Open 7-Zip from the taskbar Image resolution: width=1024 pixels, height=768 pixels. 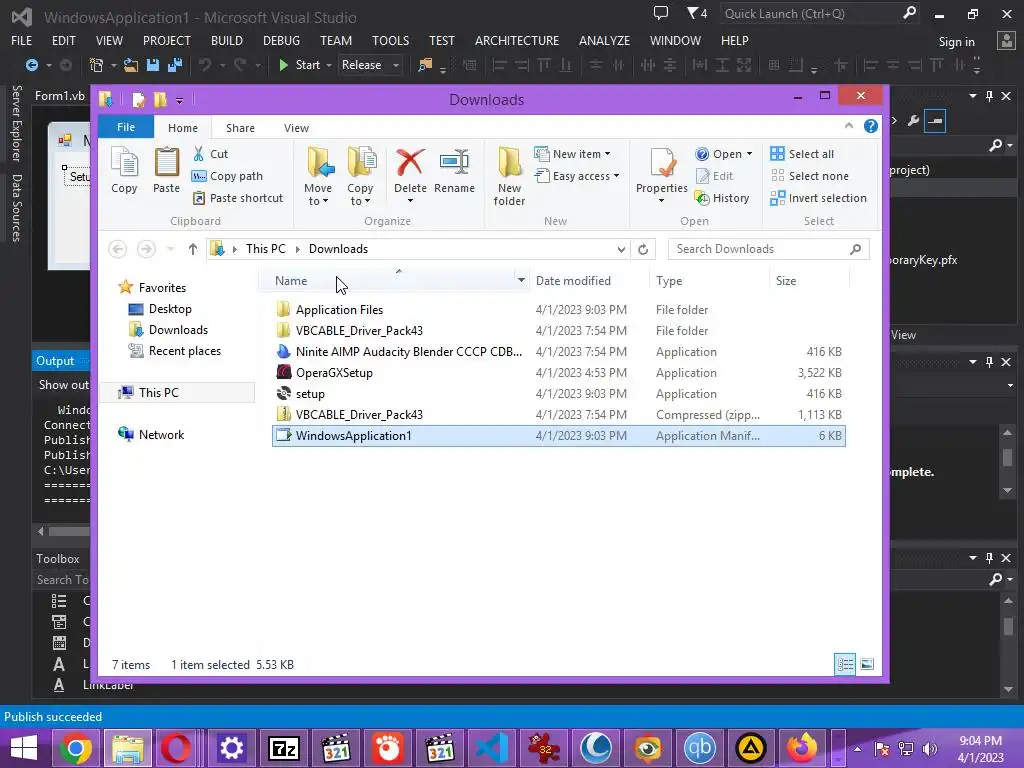[284, 748]
